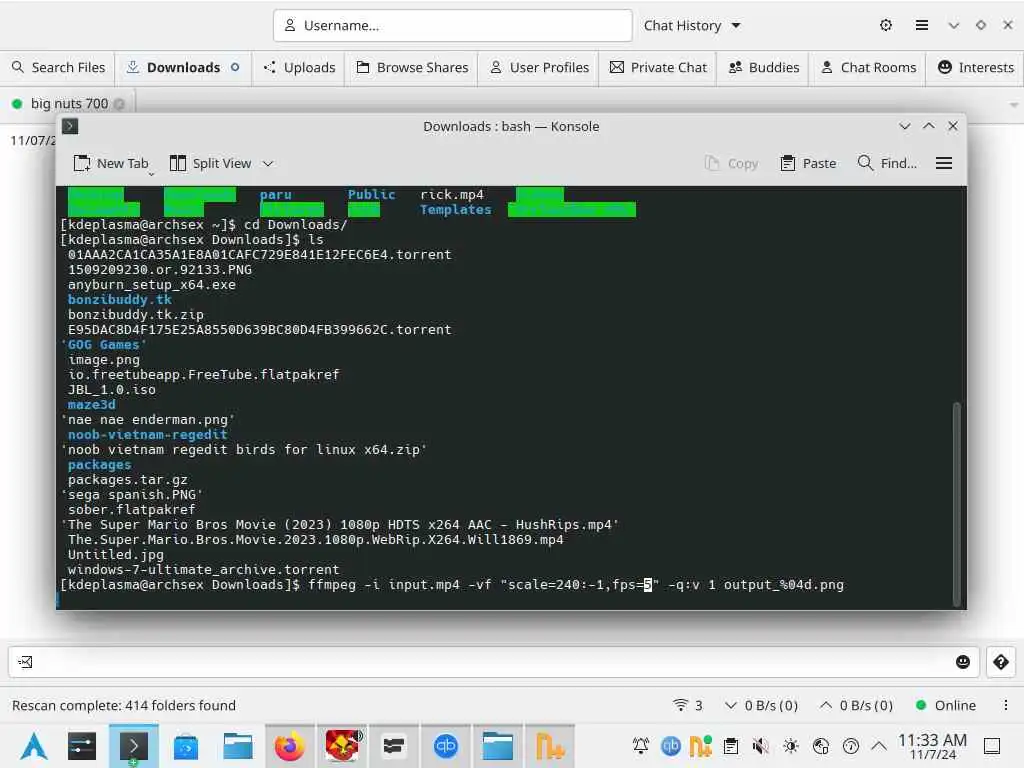Open a New Tab in Konsole
The width and height of the screenshot is (1024, 768).
(x=111, y=163)
